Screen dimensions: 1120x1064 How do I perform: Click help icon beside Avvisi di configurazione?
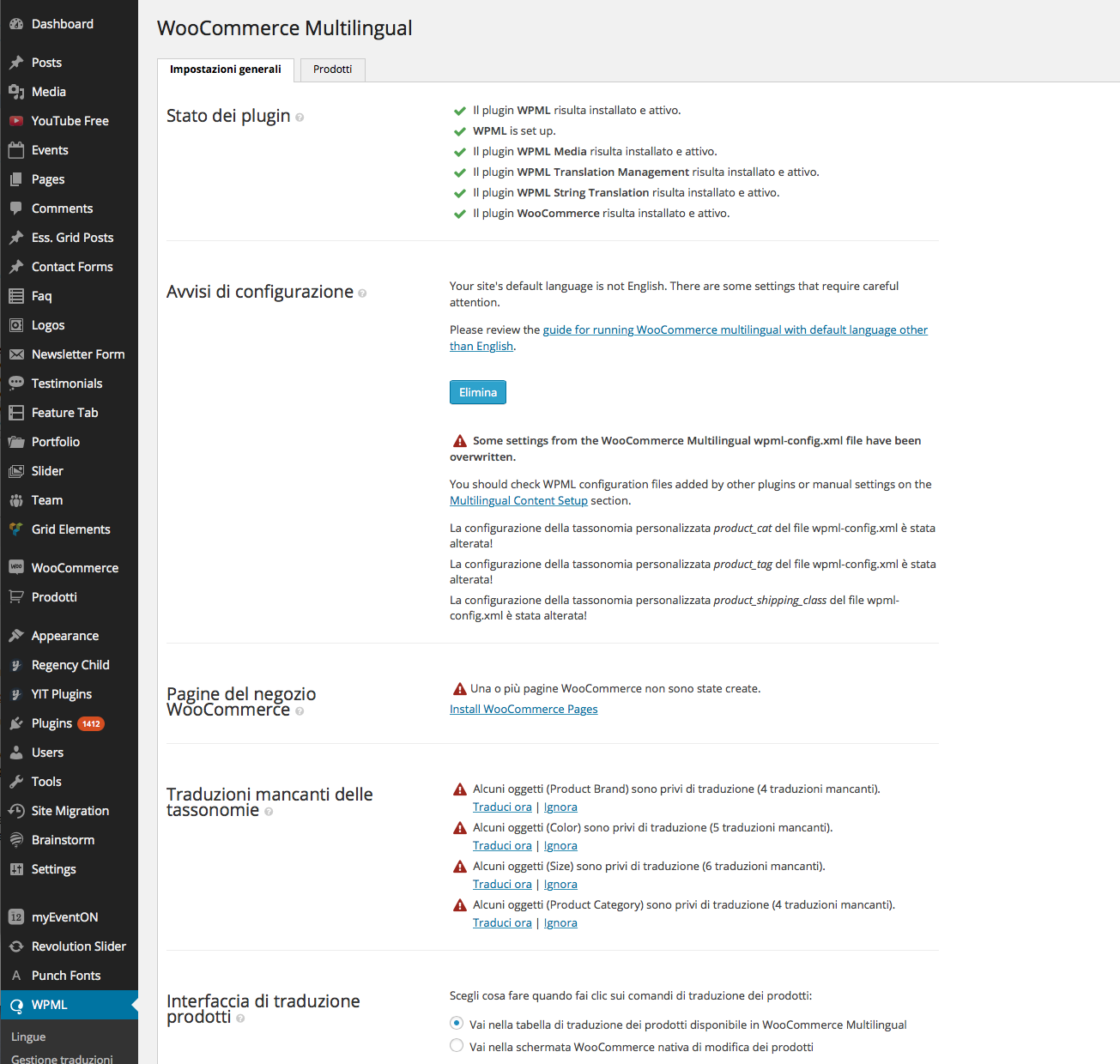click(x=362, y=293)
